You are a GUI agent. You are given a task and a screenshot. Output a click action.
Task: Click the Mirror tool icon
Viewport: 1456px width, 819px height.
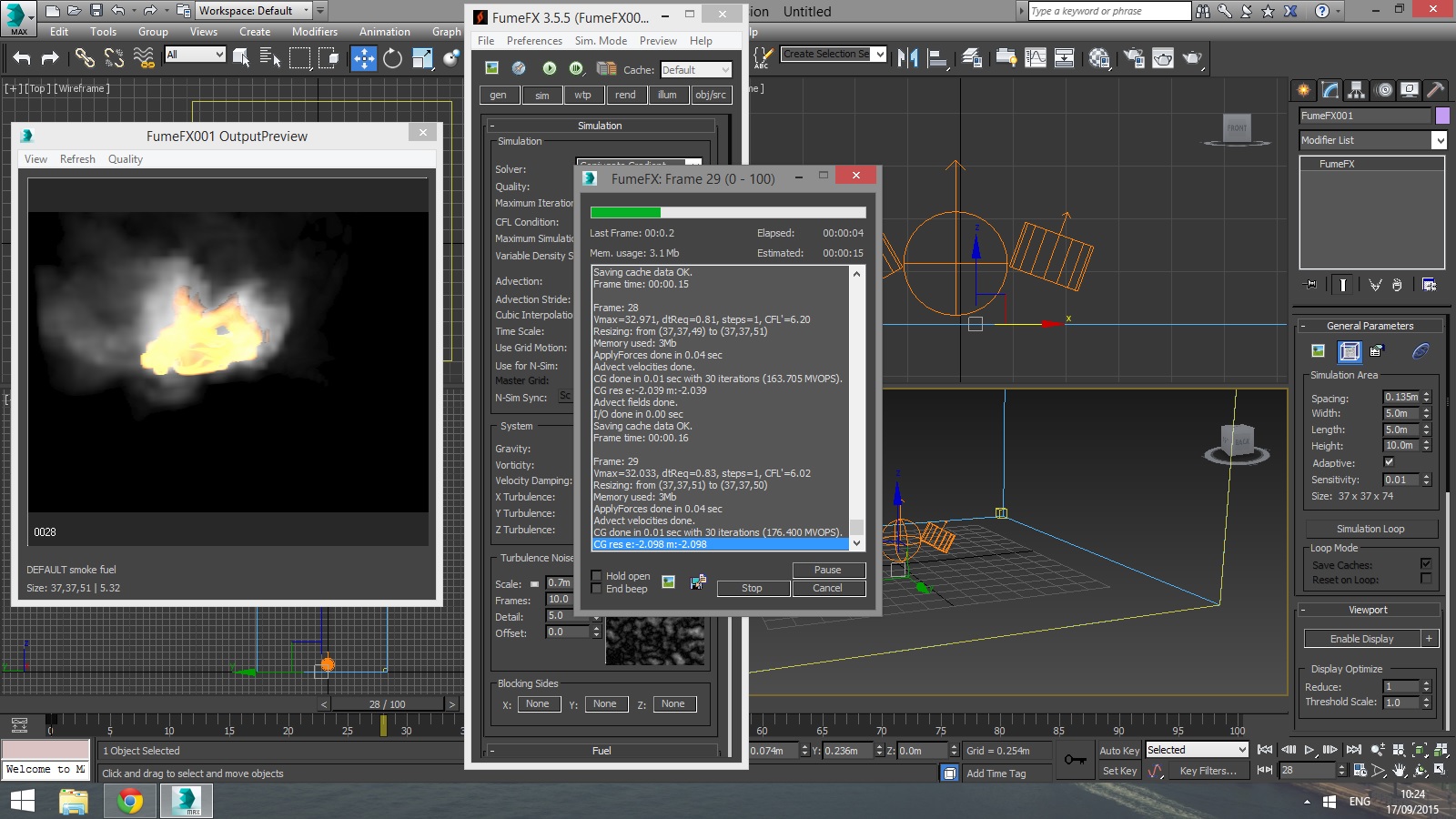[907, 58]
